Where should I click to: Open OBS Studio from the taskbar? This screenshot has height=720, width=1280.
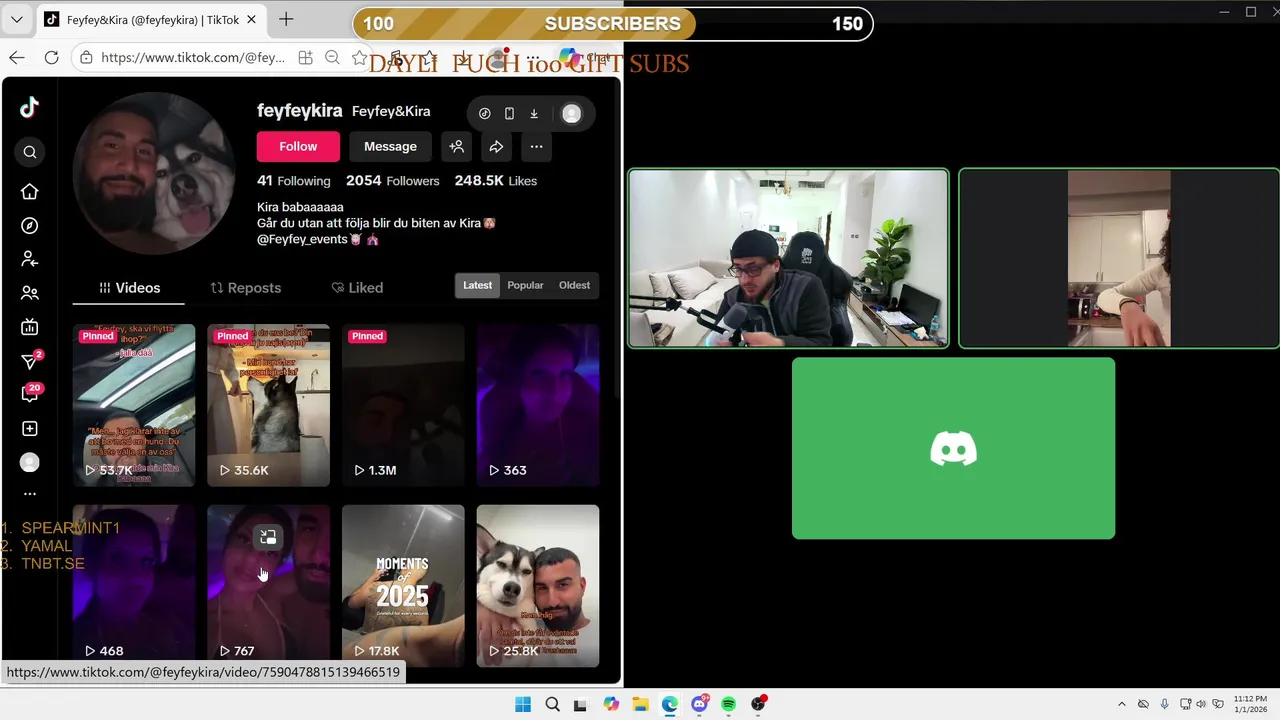758,704
